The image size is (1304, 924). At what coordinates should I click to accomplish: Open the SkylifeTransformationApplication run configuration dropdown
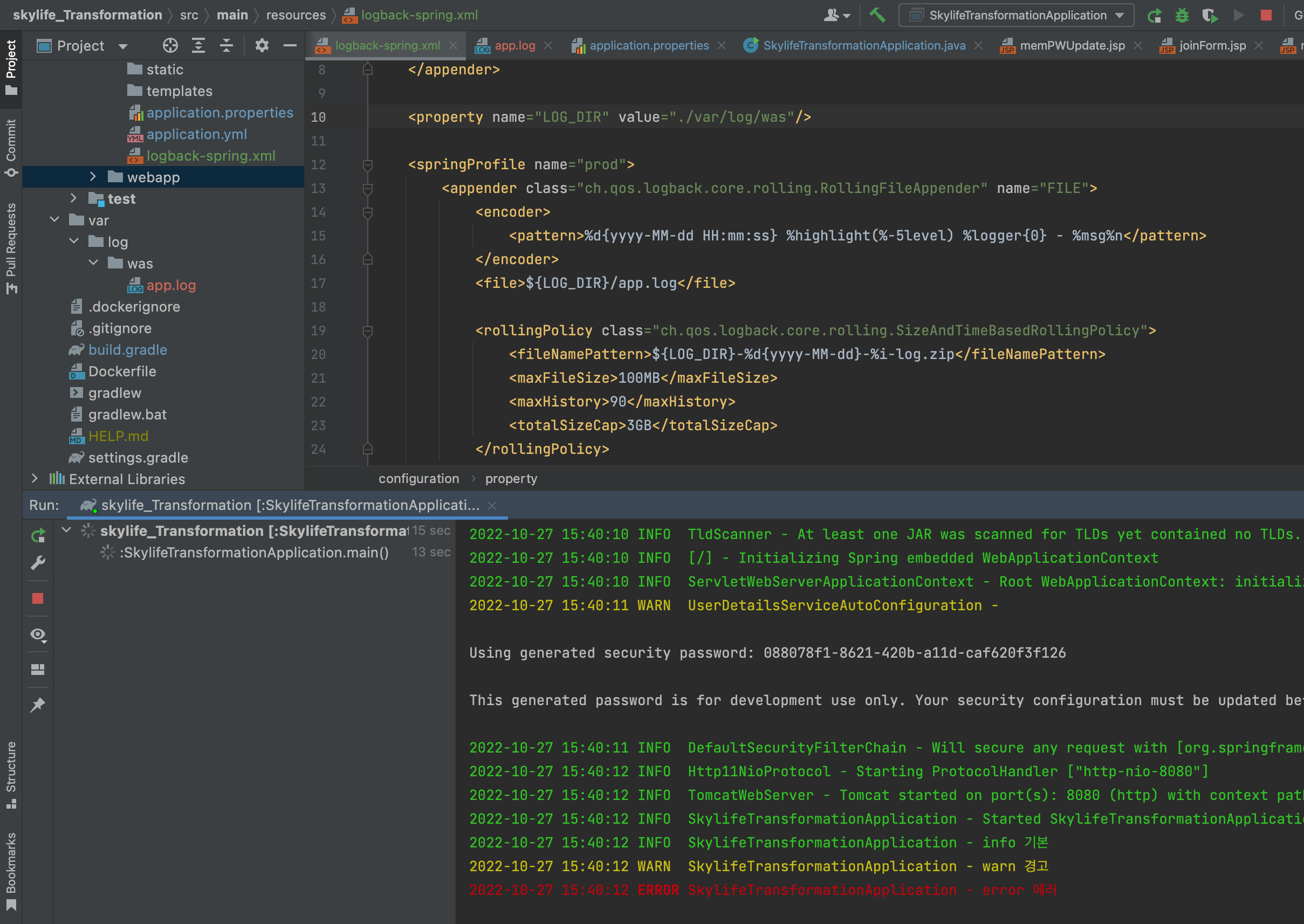pyautogui.click(x=1017, y=15)
